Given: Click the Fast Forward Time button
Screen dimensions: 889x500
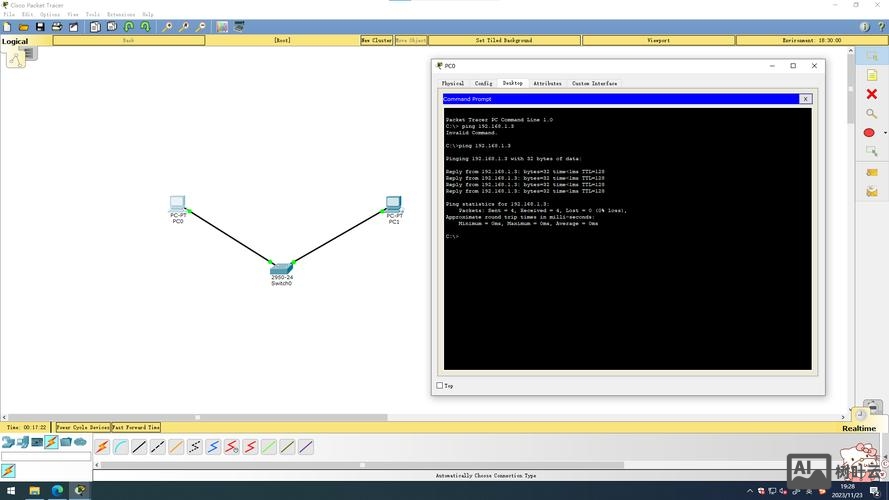Looking at the screenshot, I should [x=136, y=427].
